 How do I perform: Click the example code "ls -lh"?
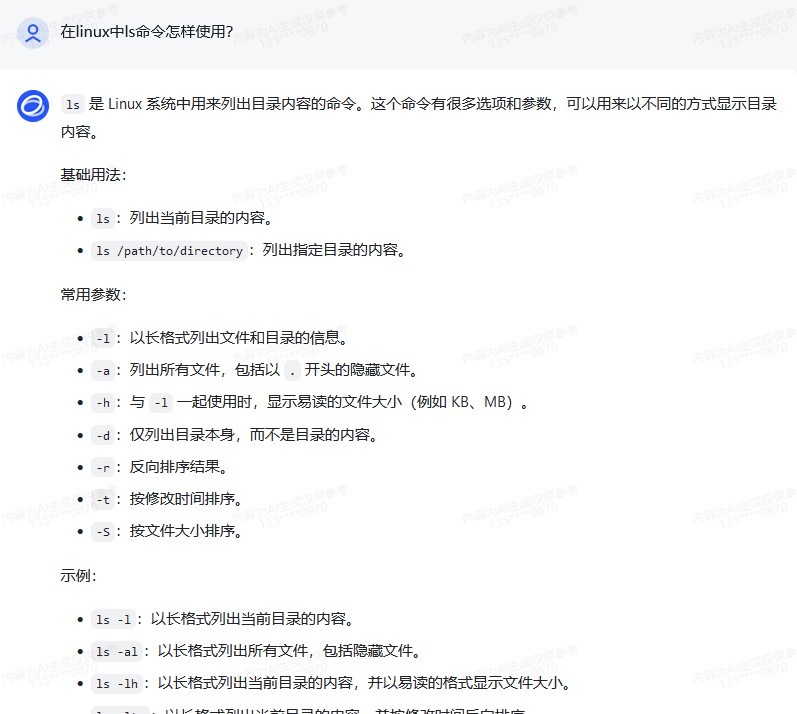point(117,684)
